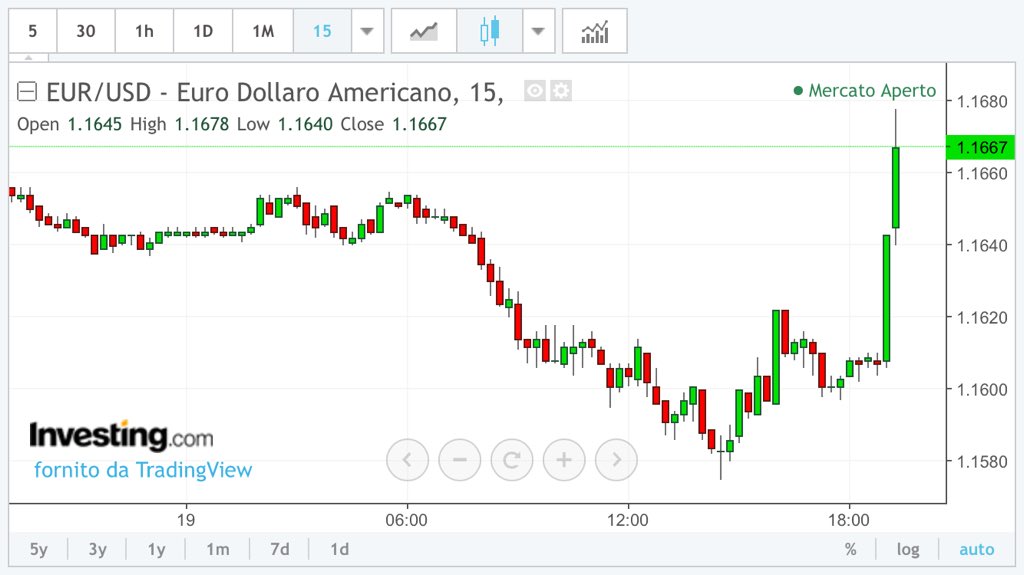Set the date range to 1y
Screen dimensions: 1024x575
pos(156,549)
